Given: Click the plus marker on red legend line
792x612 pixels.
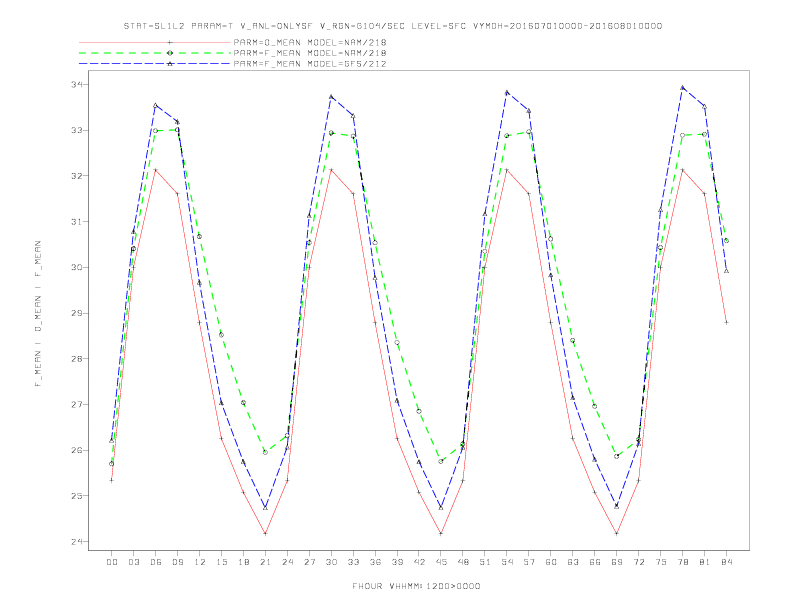Looking at the screenshot, I should [170, 42].
